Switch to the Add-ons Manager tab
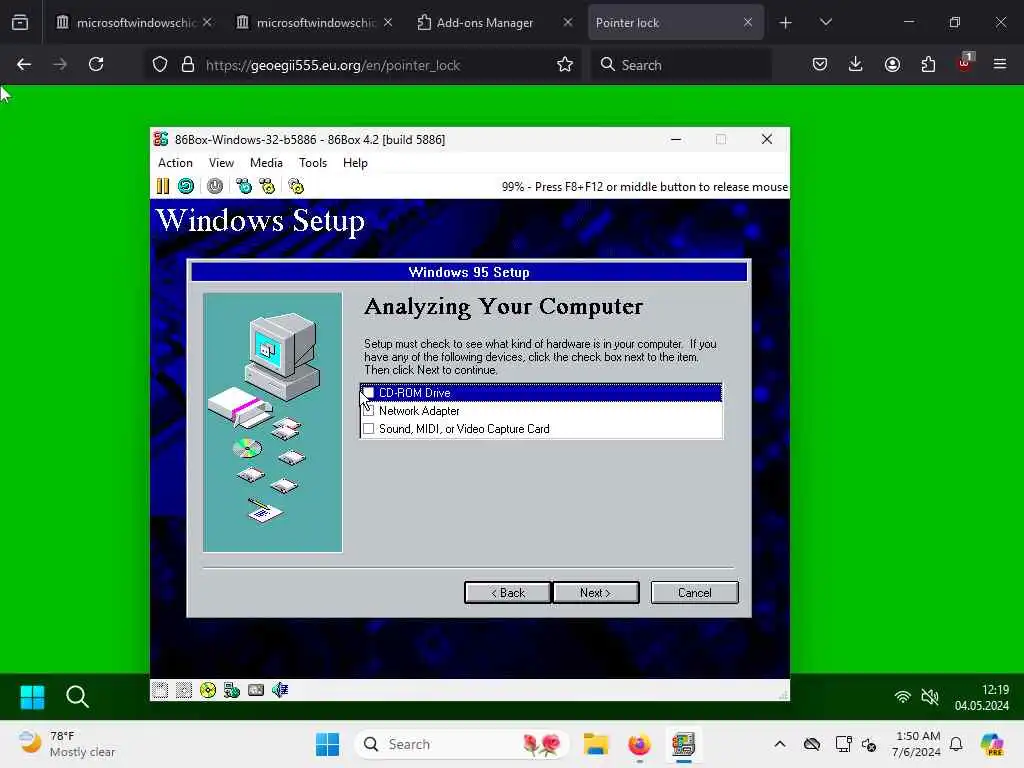This screenshot has height=768, width=1024. point(493,23)
